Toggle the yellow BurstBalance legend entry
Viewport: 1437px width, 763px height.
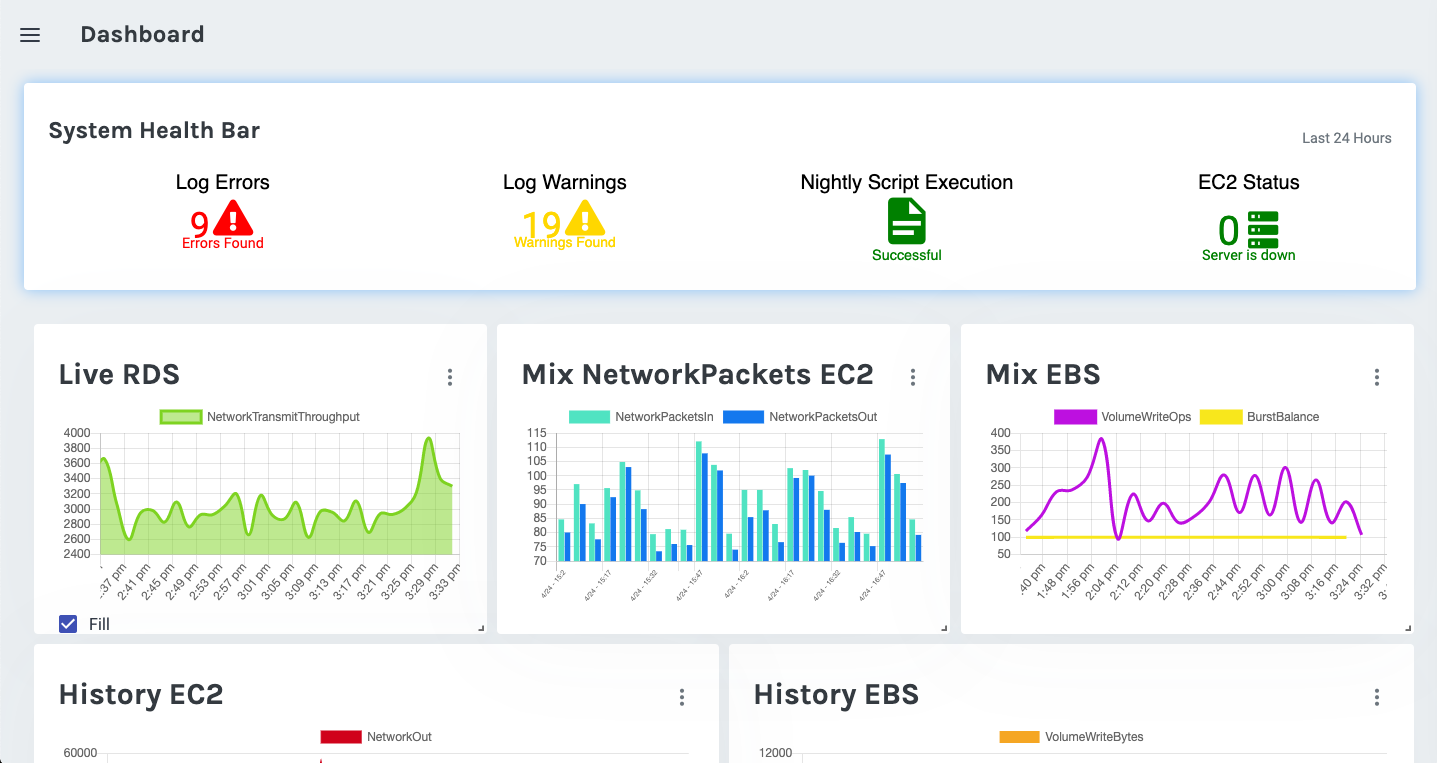point(1259,417)
